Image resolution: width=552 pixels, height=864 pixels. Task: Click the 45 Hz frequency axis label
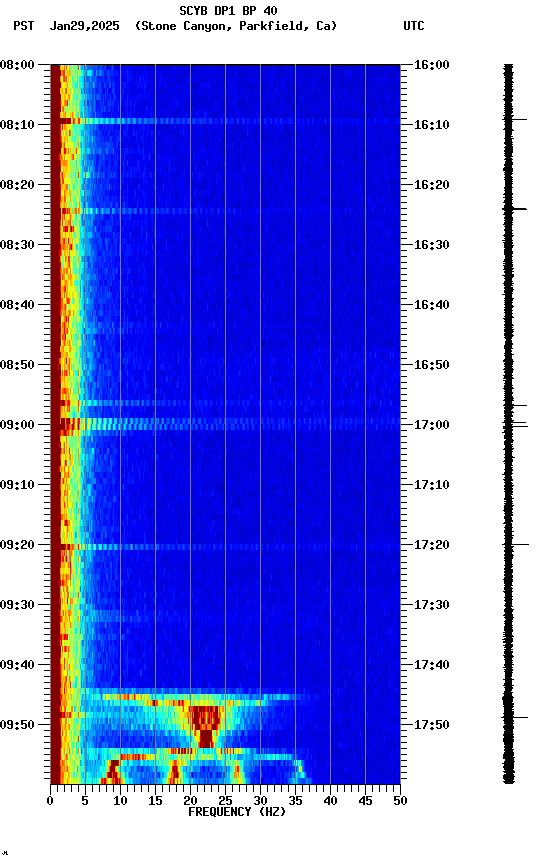[x=365, y=801]
